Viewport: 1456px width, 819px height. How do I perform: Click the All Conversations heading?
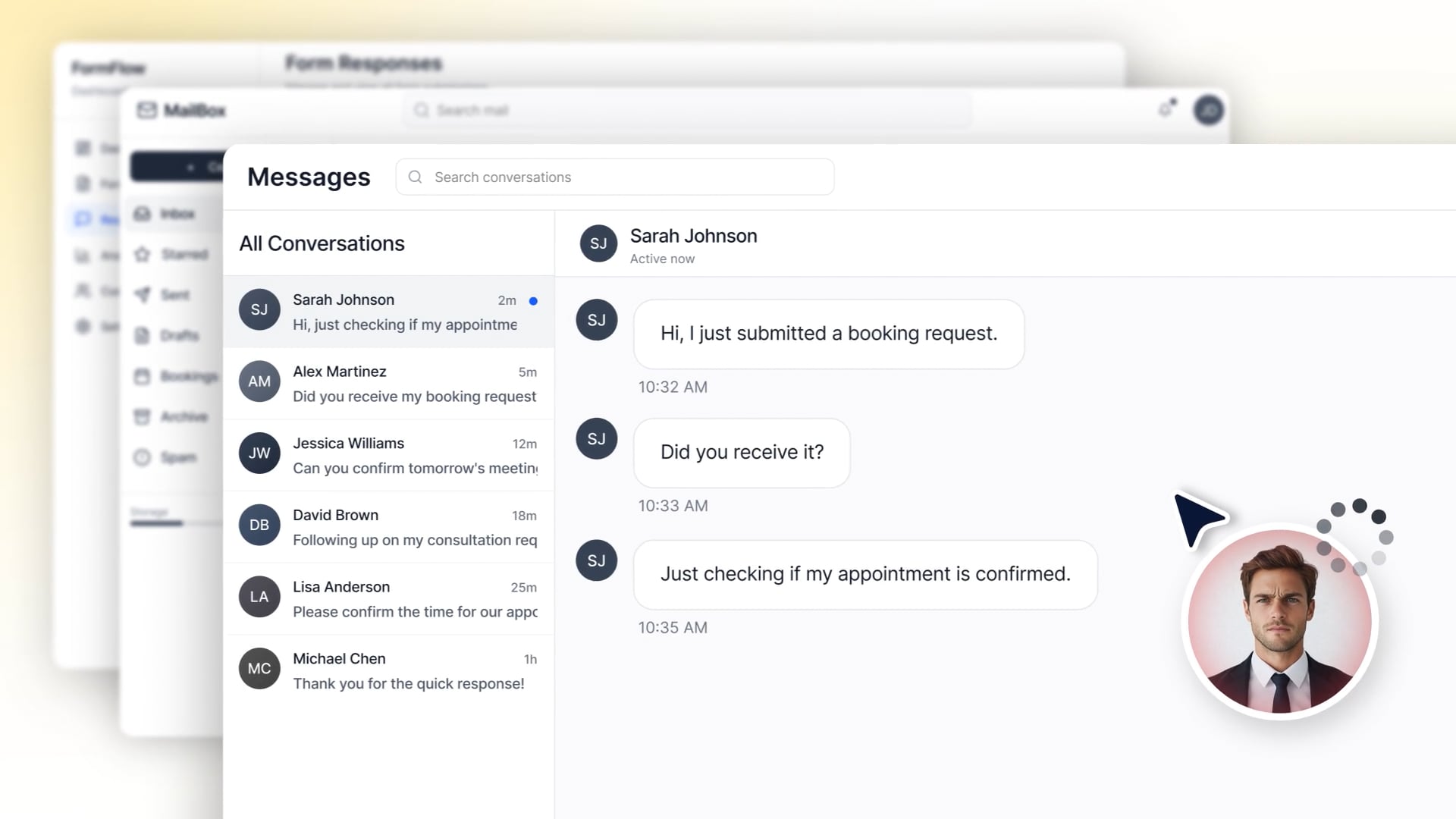point(322,243)
